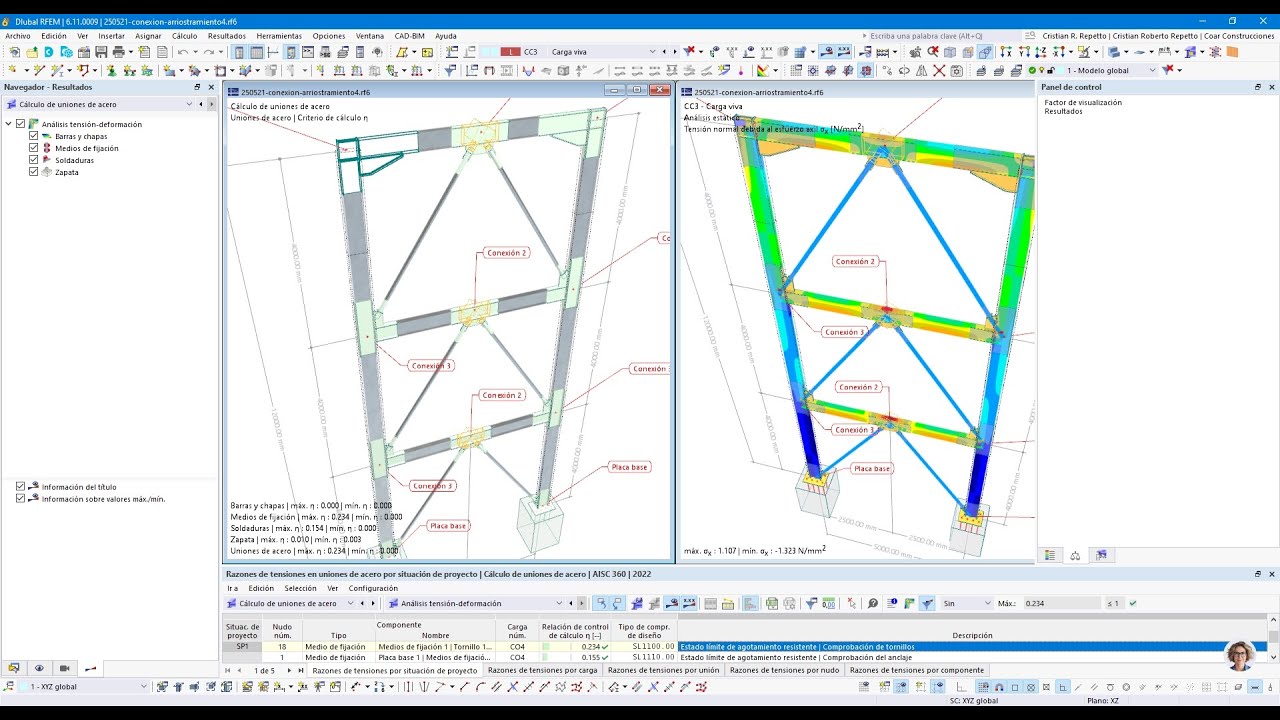Click the ≤ 1 limit button
Screen dimensions: 1280x720
[1113, 603]
